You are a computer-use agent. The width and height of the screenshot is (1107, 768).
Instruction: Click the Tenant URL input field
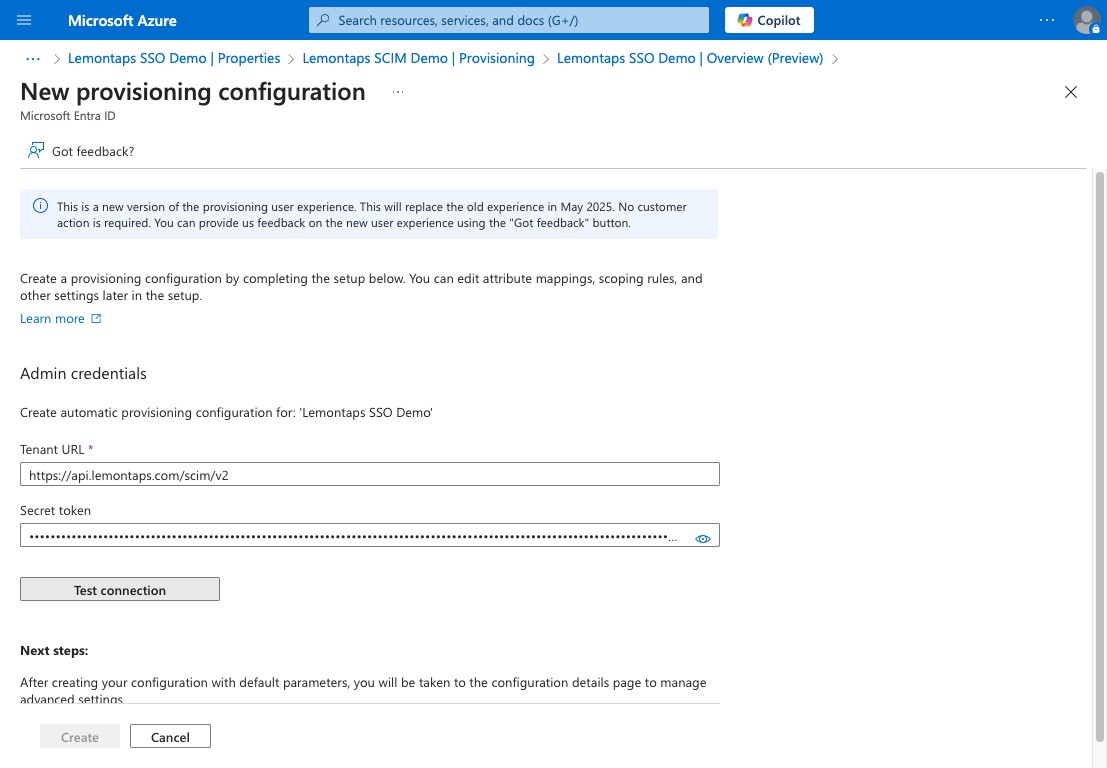pyautogui.click(x=370, y=474)
